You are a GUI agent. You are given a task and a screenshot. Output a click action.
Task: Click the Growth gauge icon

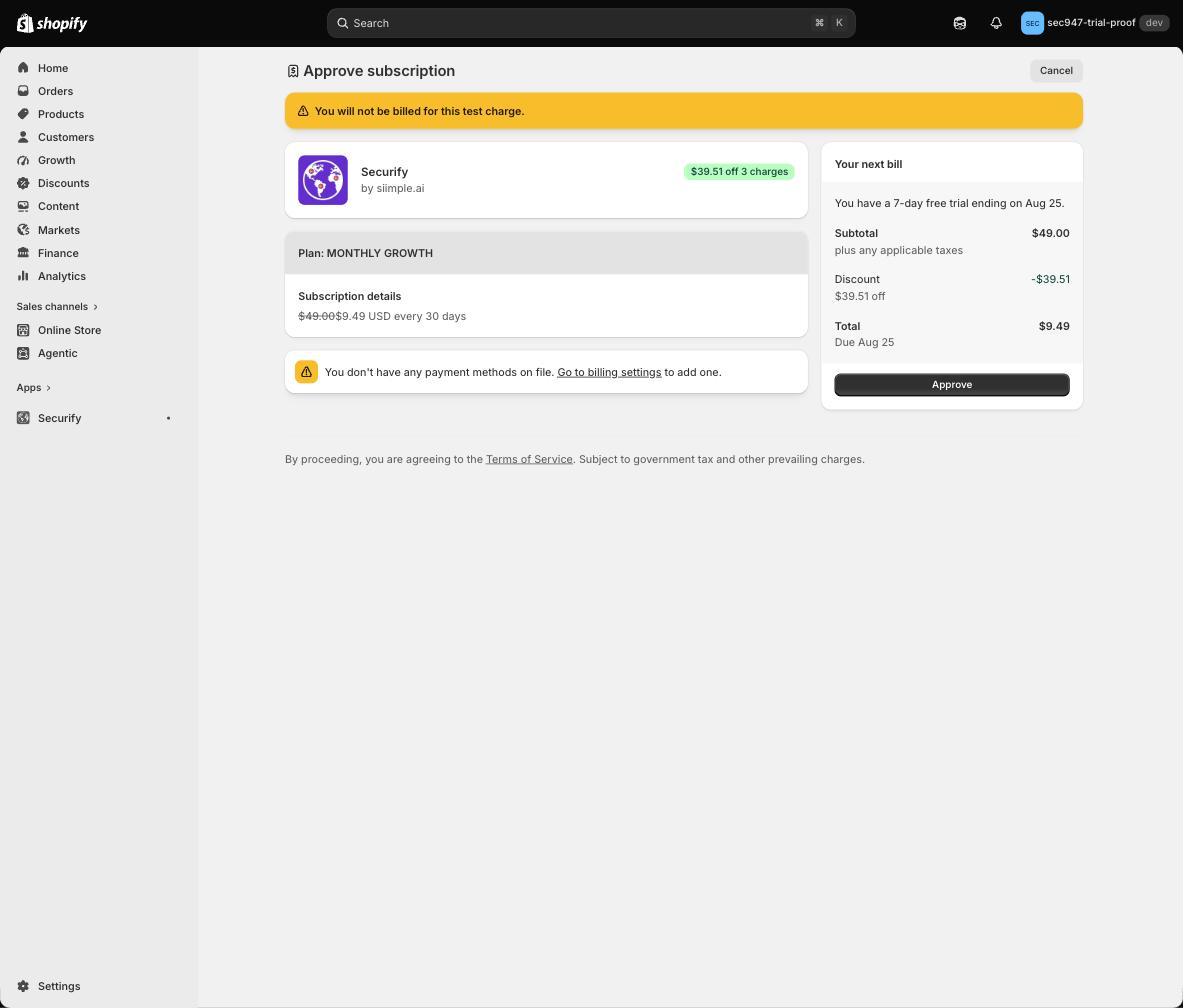pos(23,160)
